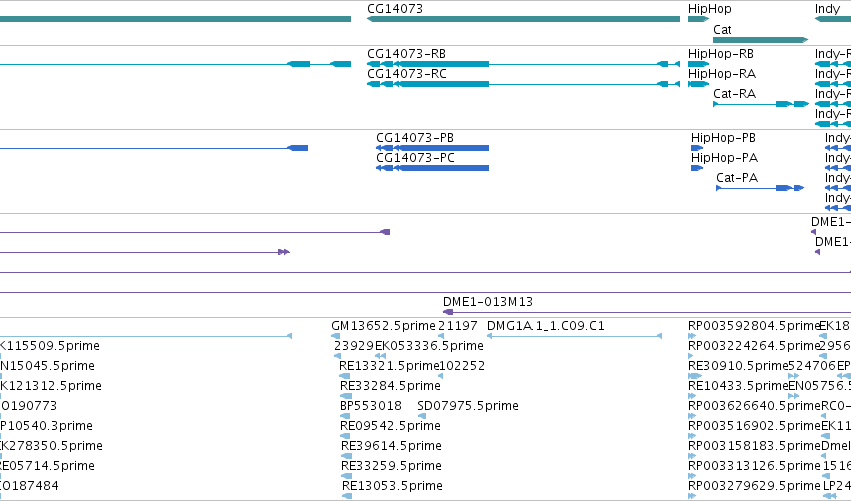Select the RE13053.5prime EST glyph
Viewport: 851px width, 501px height.
(x=347, y=496)
